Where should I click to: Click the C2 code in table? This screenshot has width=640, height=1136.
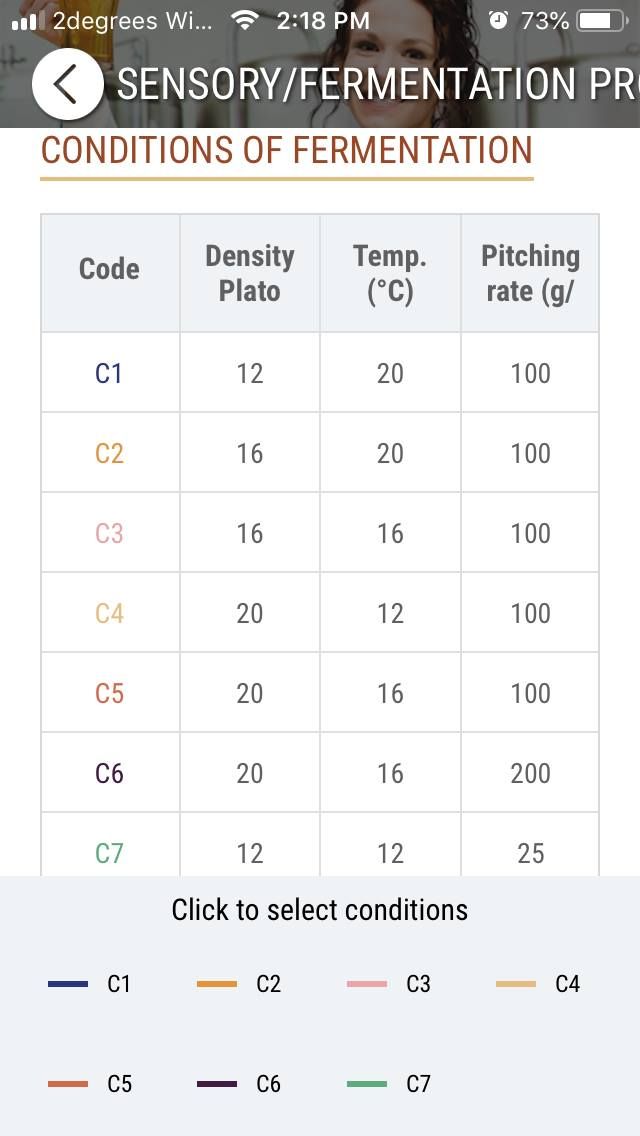pyautogui.click(x=109, y=453)
